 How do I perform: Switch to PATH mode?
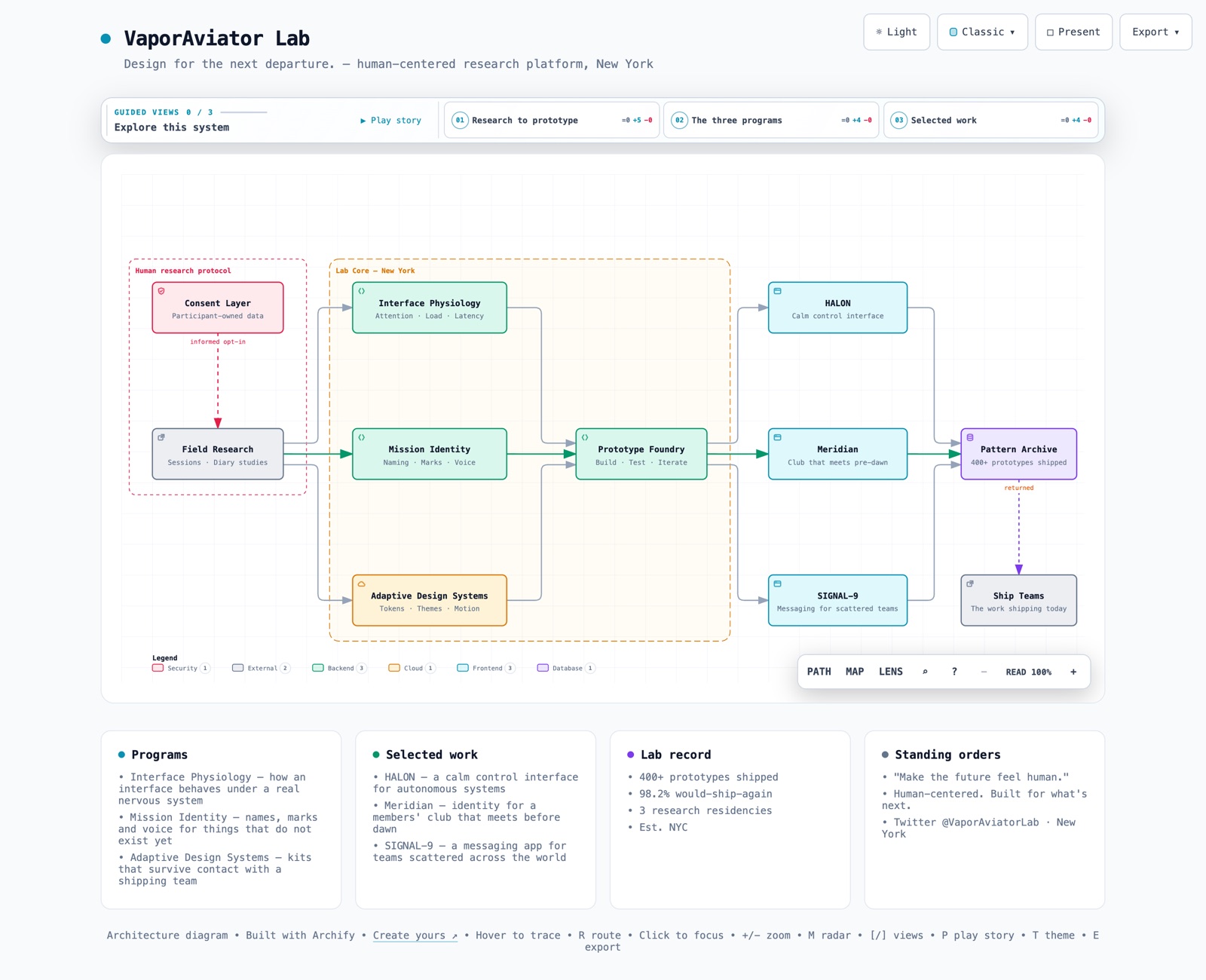(x=819, y=672)
